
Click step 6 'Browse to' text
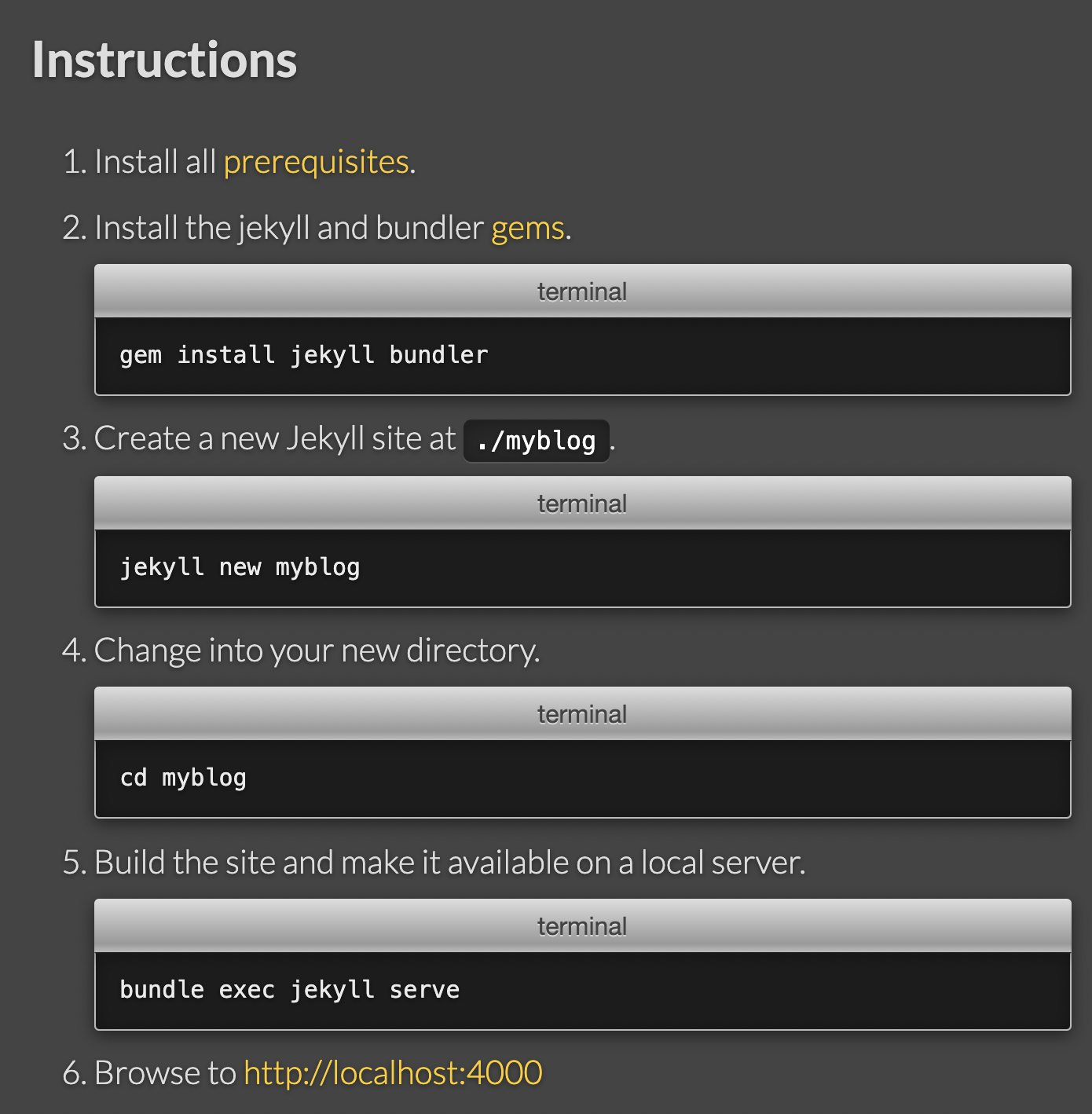click(165, 1073)
